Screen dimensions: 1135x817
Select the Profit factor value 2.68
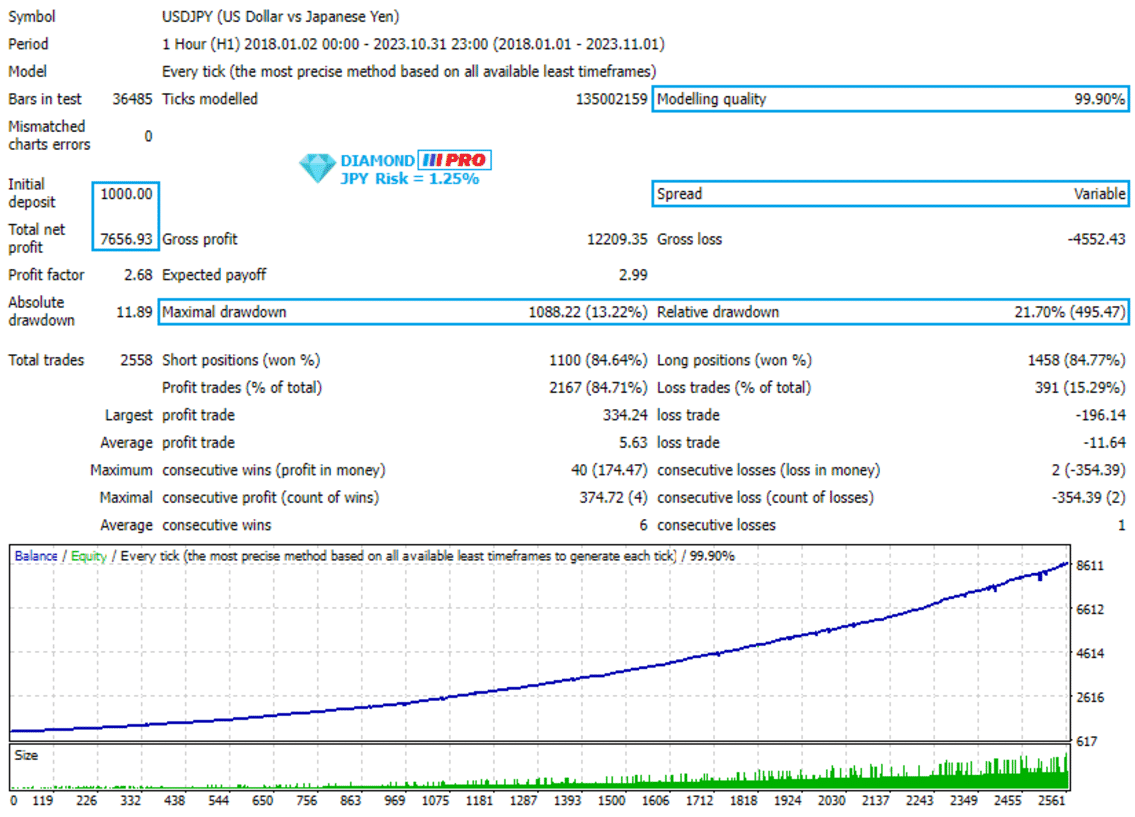coord(135,275)
